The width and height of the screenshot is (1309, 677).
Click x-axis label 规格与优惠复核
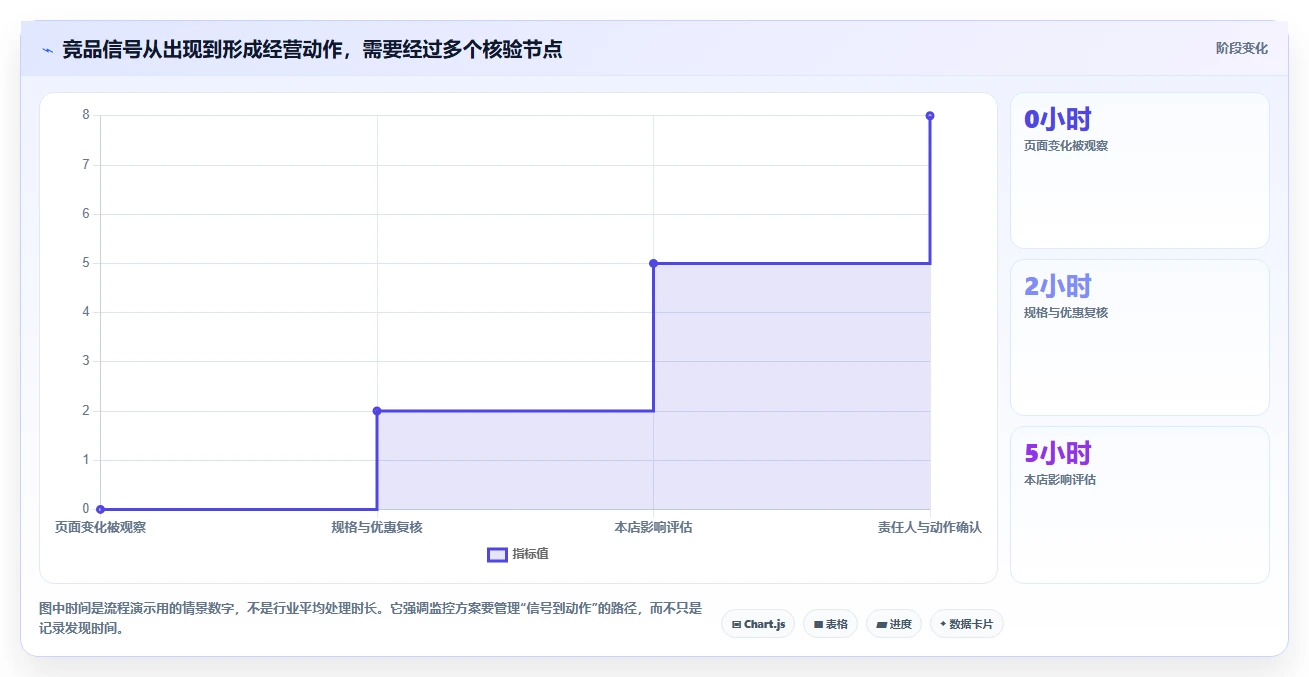click(377, 527)
